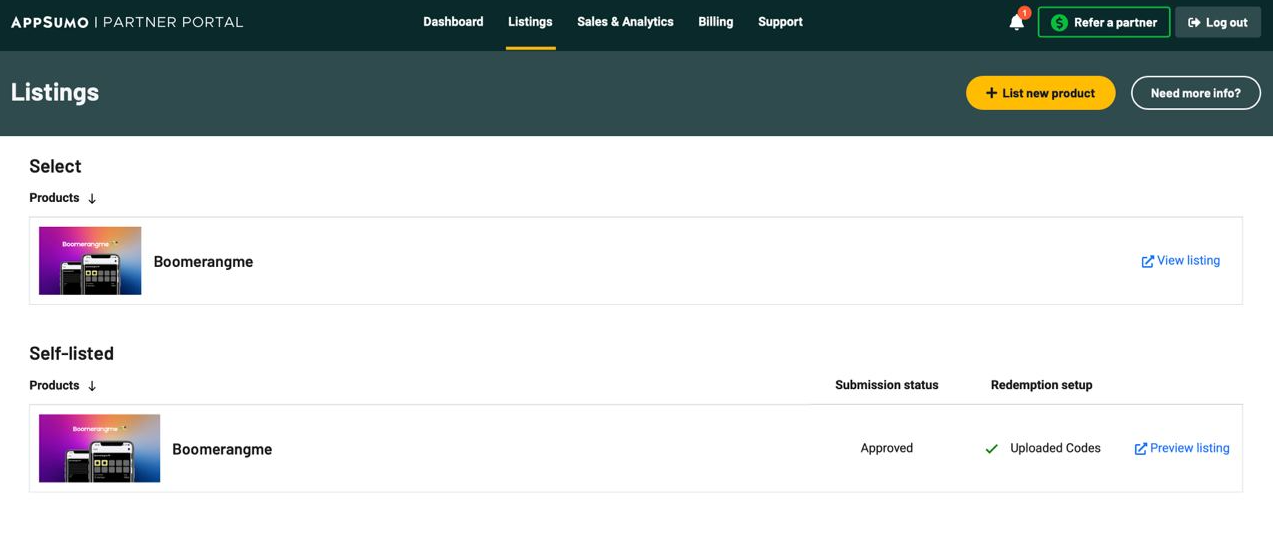Click the Refer a partner button
Image resolution: width=1273 pixels, height=538 pixels.
[x=1104, y=22]
